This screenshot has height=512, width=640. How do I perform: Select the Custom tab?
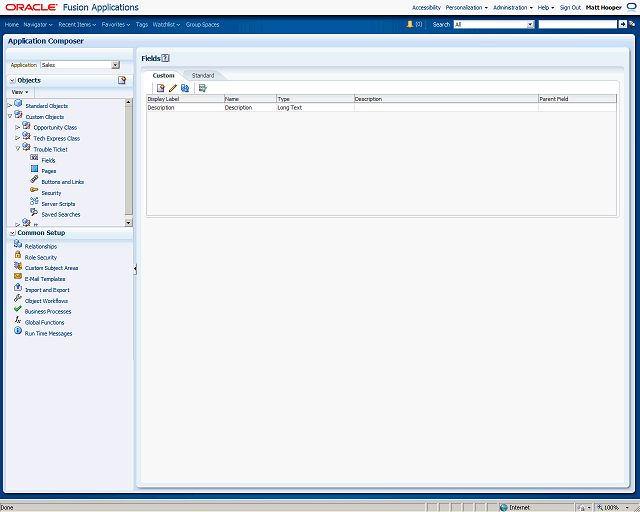[x=163, y=76]
